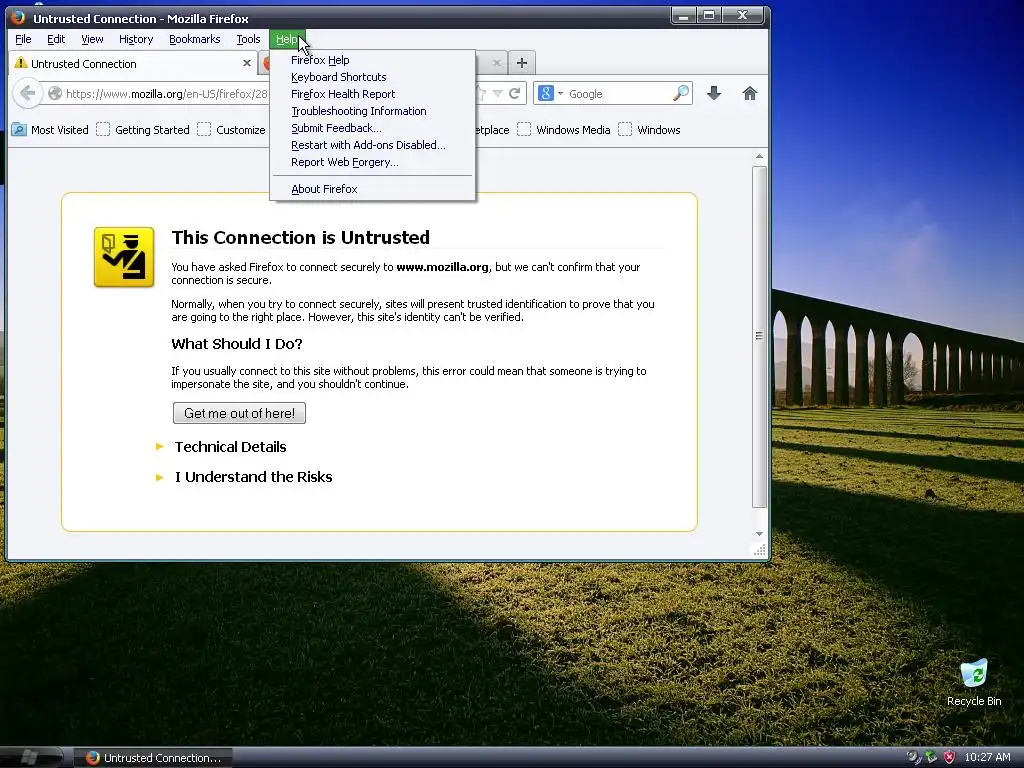Click the red shield tray icon
Viewport: 1024px width, 768px height.
coord(949,758)
